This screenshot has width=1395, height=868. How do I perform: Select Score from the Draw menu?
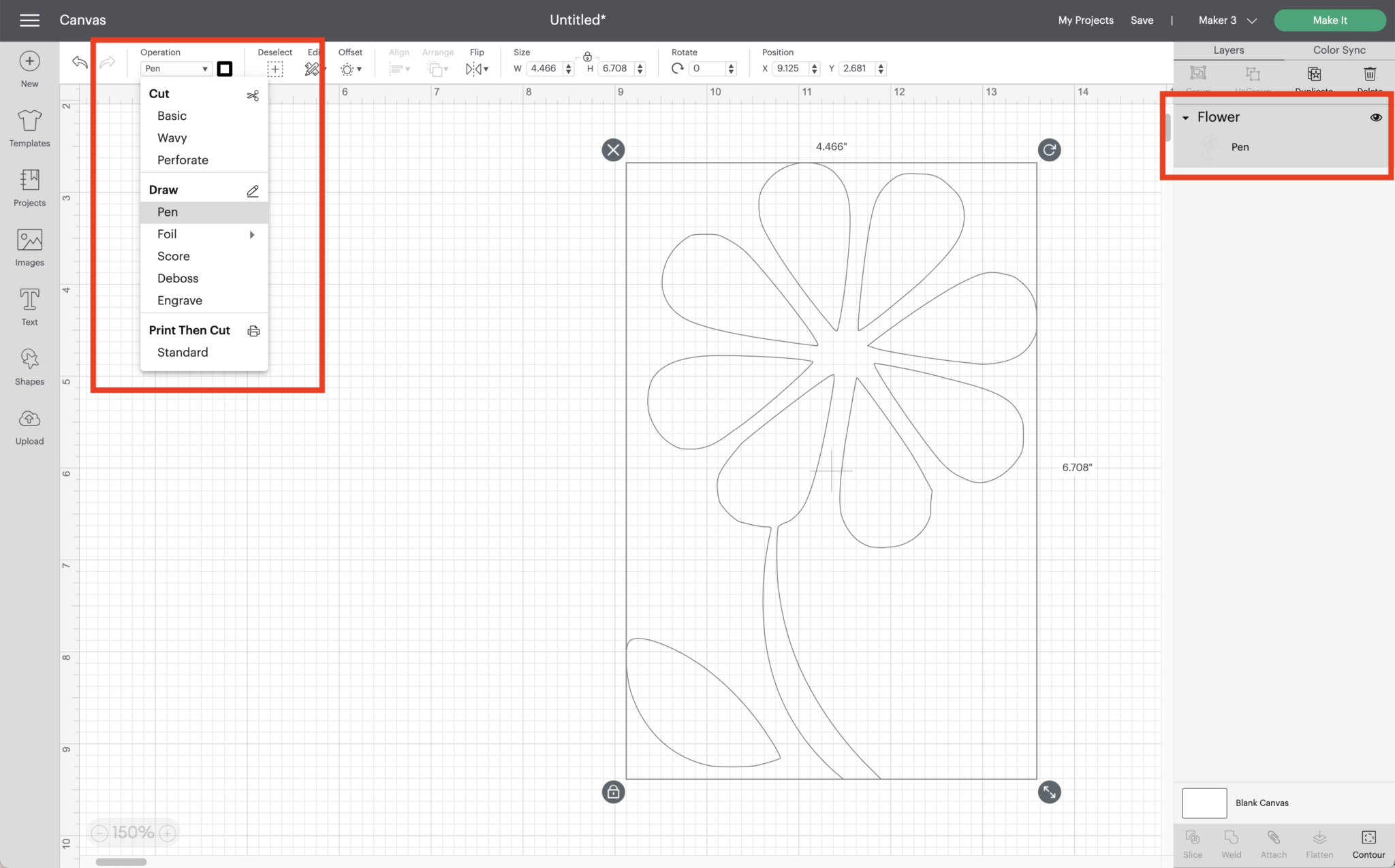[x=173, y=256]
